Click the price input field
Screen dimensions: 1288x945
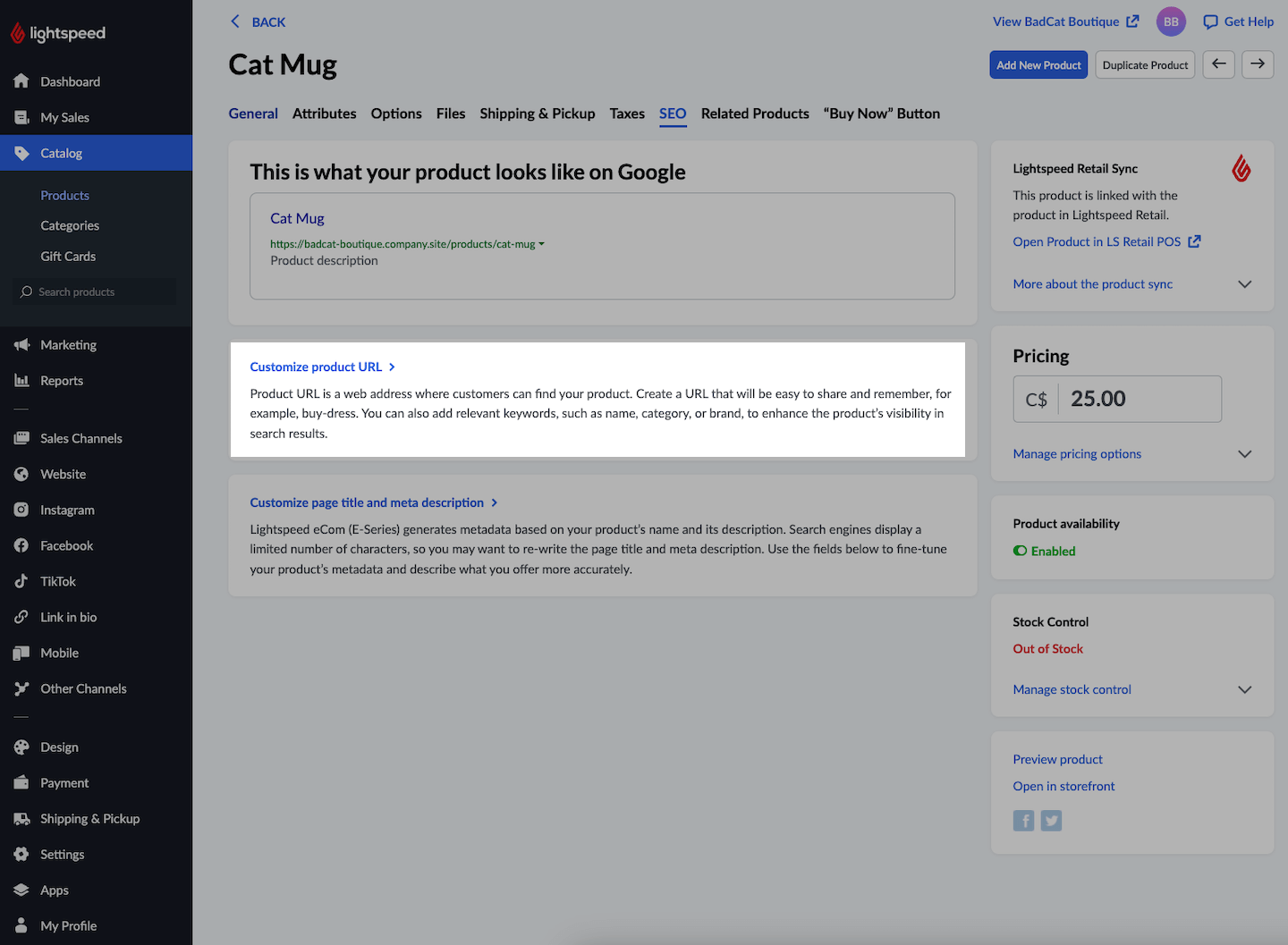click(x=1139, y=399)
